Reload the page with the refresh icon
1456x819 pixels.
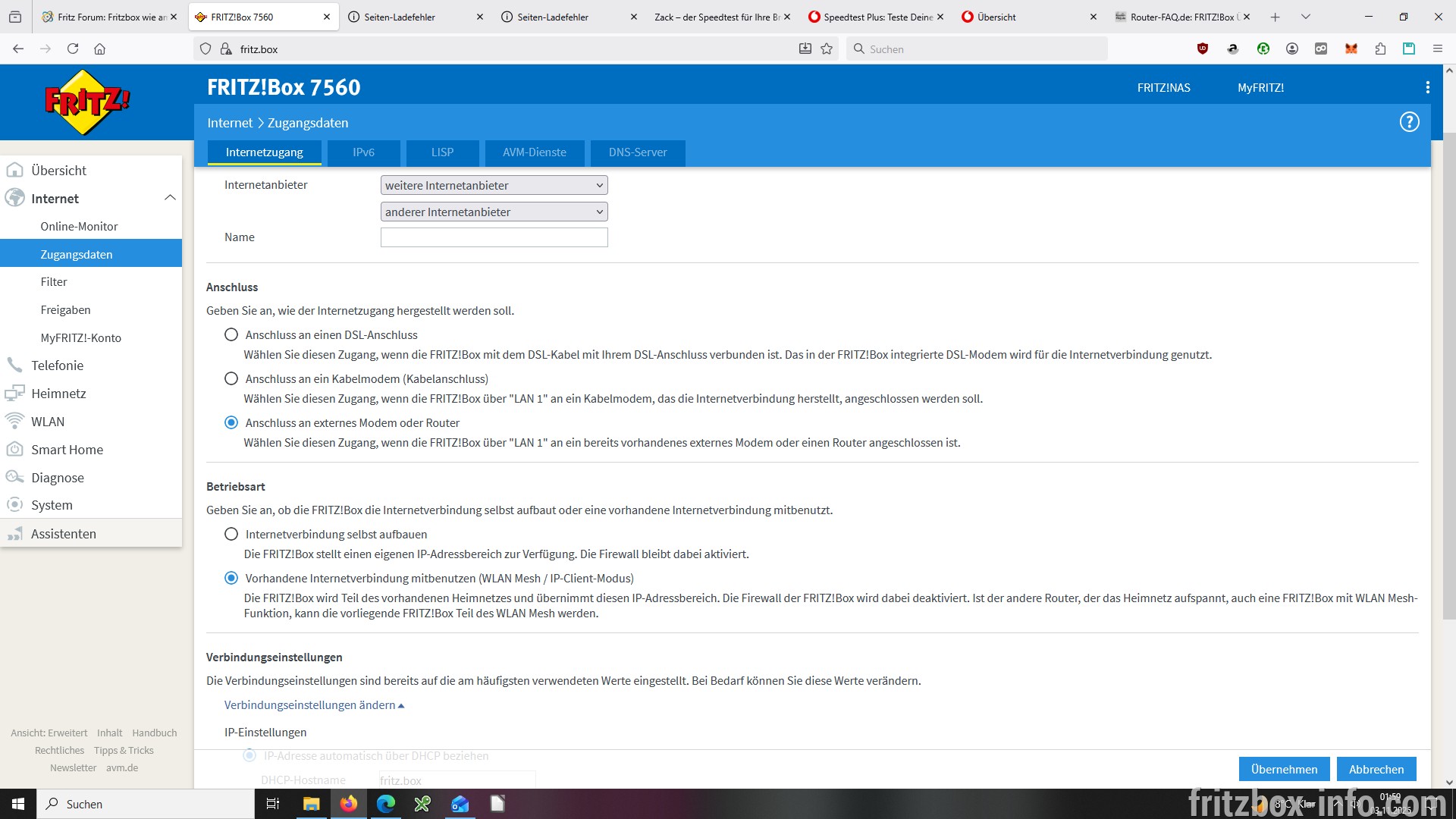click(73, 49)
